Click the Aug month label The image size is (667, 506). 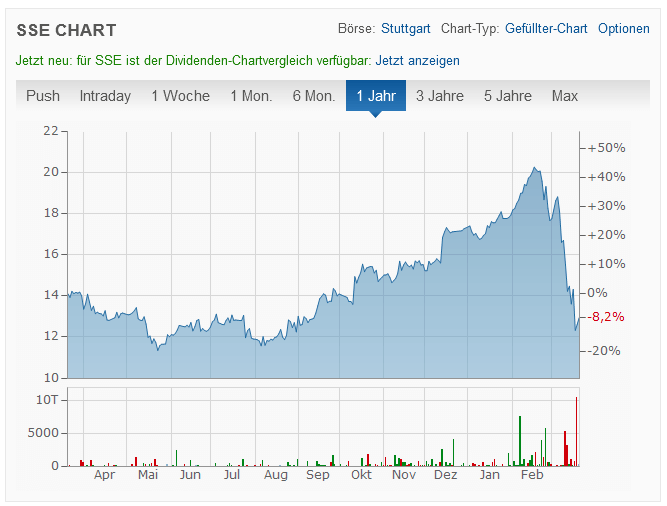pyautogui.click(x=276, y=475)
